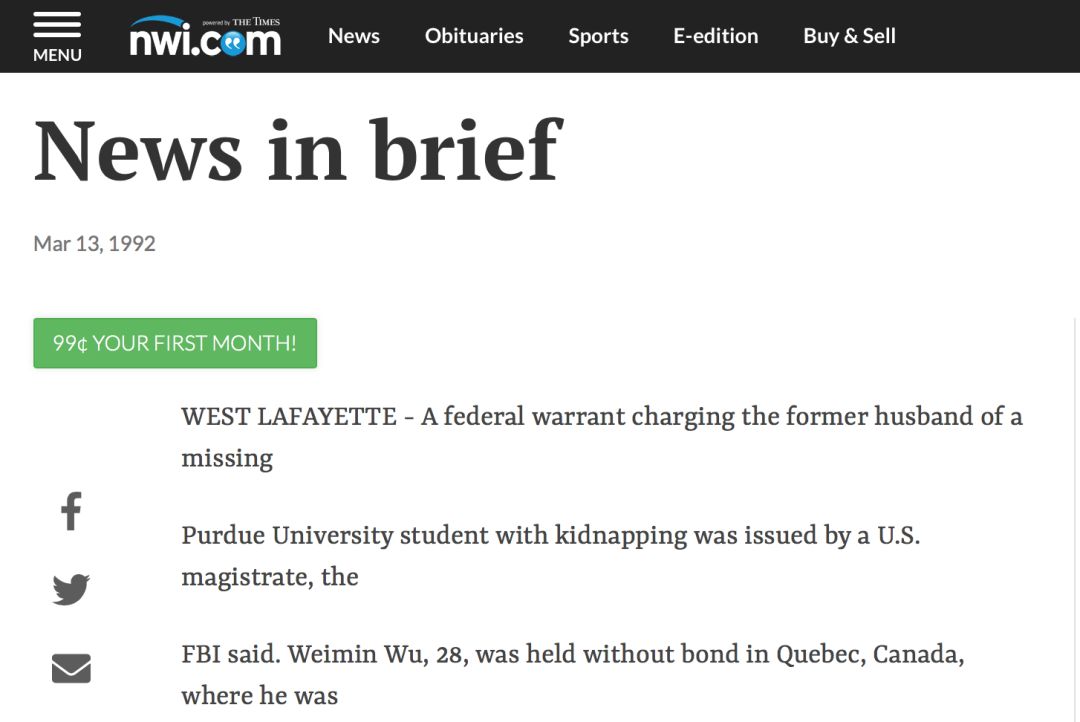Open the hamburger MENU icon
The width and height of the screenshot is (1080, 722).
pos(57,25)
